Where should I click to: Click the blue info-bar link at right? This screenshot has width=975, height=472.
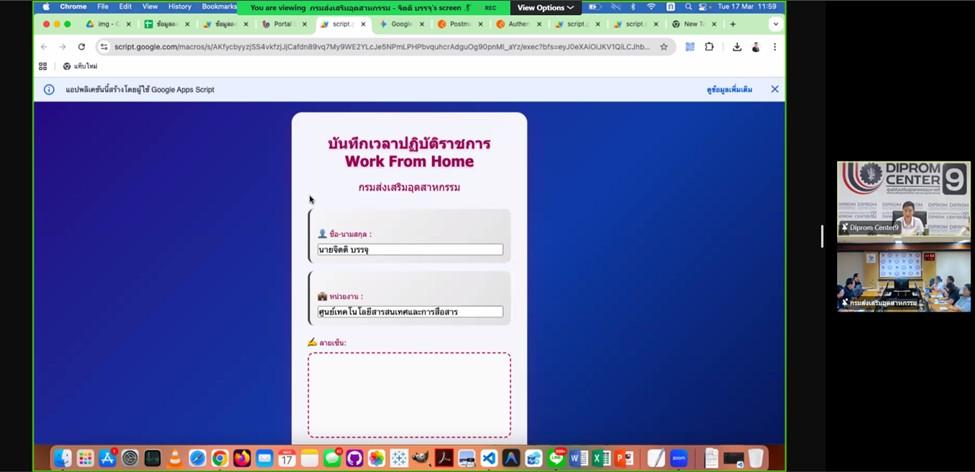pos(729,89)
